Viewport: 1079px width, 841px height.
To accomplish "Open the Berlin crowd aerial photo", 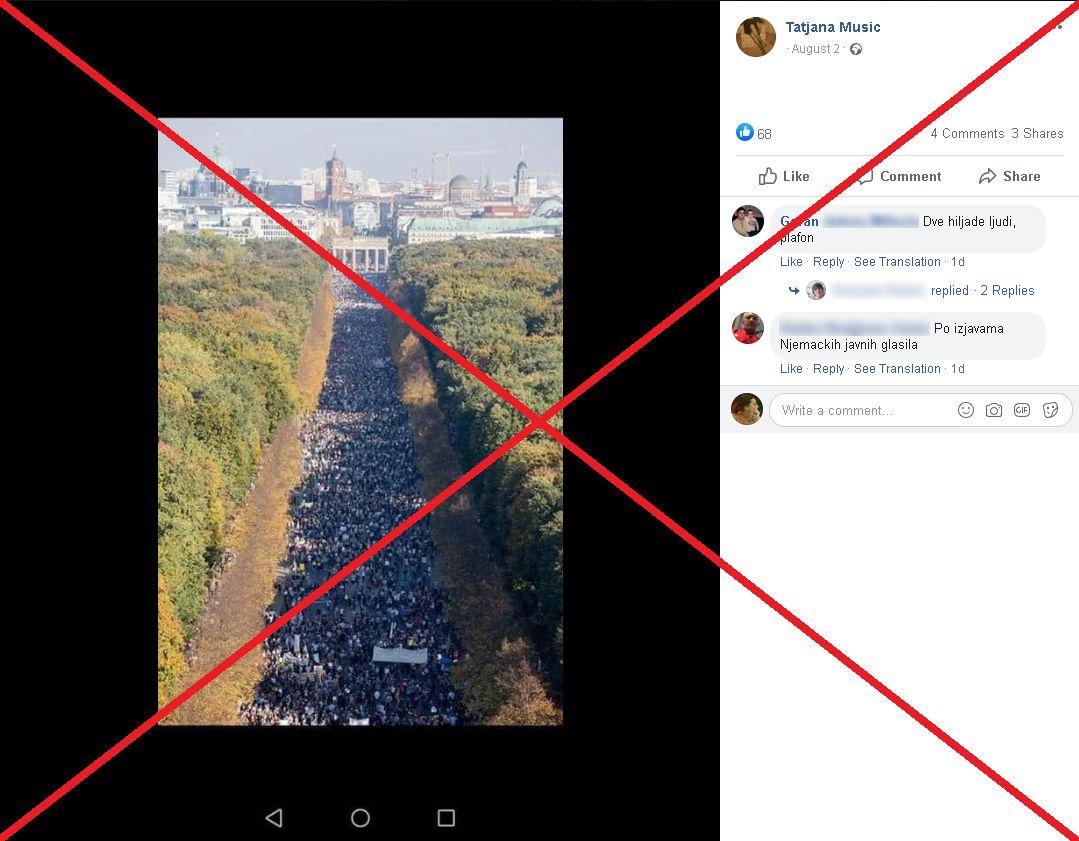I will coord(361,421).
